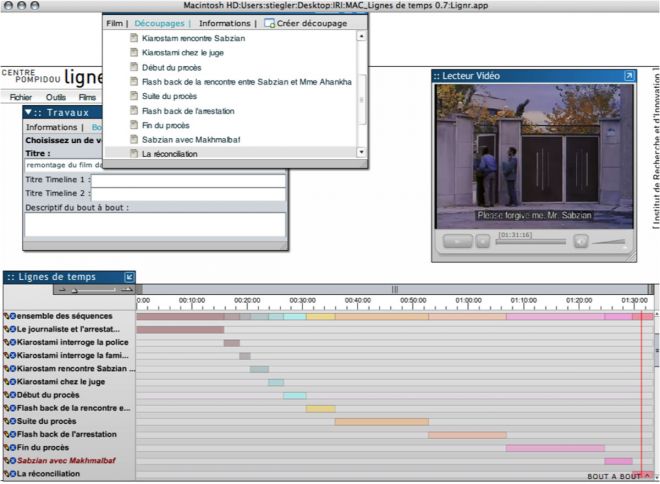
Task: Adjust the timeline zoom slider
Action: [73, 290]
